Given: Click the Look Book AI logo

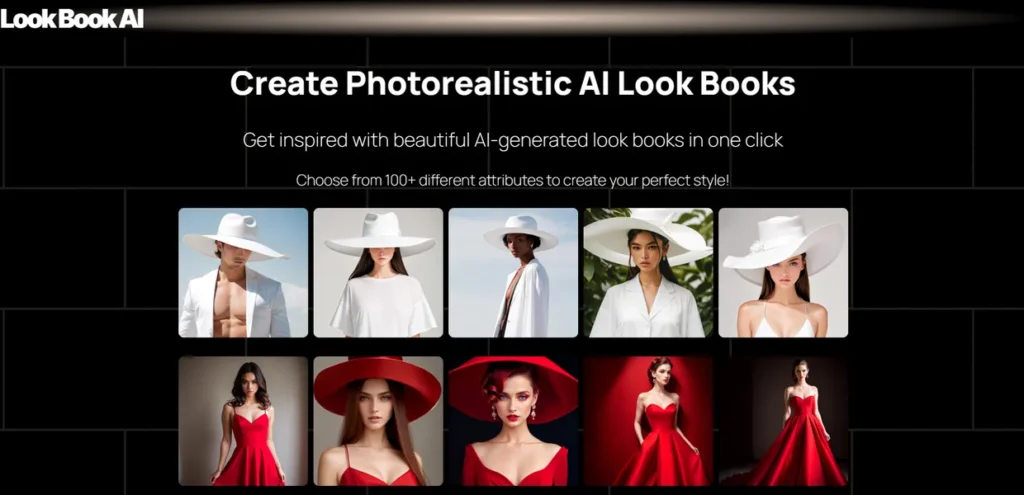Looking at the screenshot, I should click(x=72, y=17).
